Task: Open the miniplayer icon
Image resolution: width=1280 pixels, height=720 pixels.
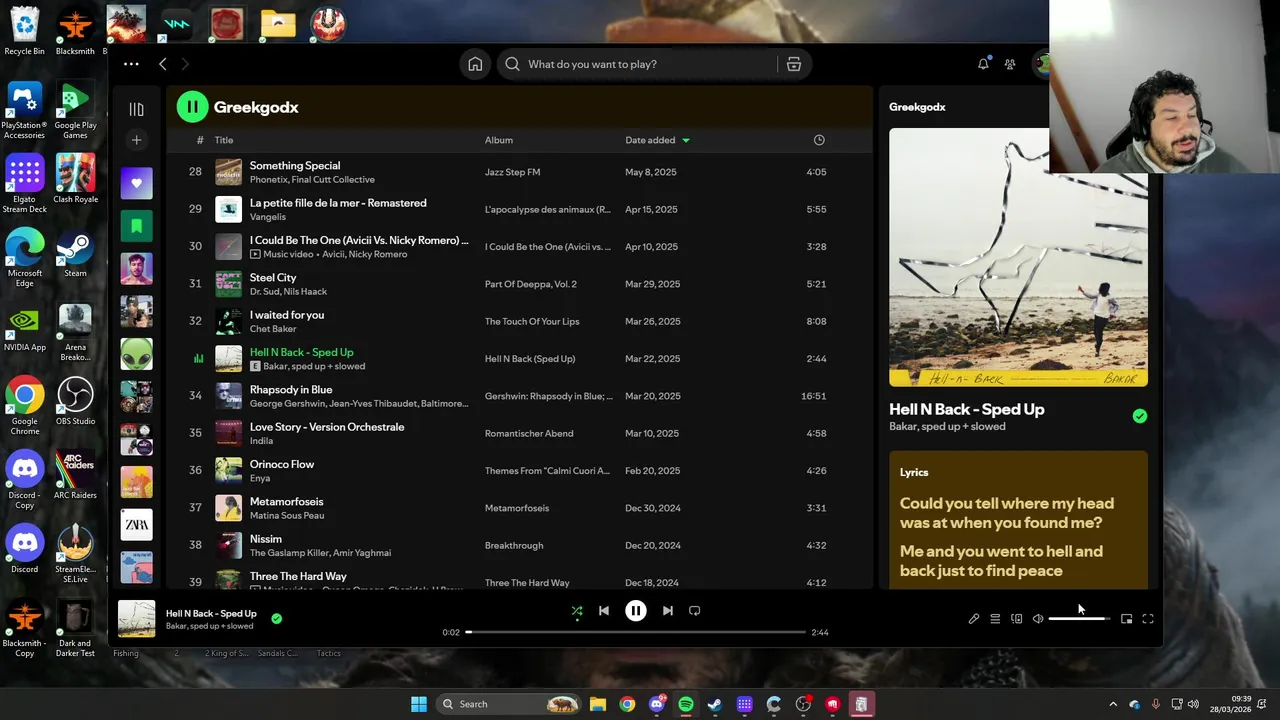Action: pos(1126,619)
